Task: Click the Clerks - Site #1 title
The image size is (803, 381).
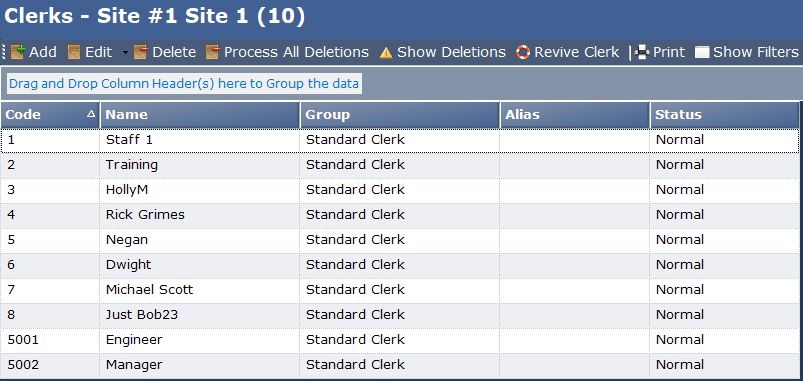Action: [154, 17]
